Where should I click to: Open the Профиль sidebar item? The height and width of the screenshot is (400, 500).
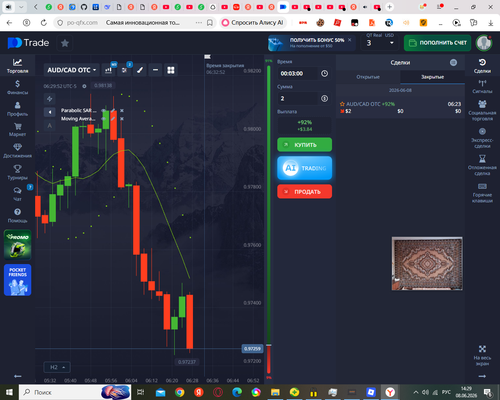tap(17, 109)
